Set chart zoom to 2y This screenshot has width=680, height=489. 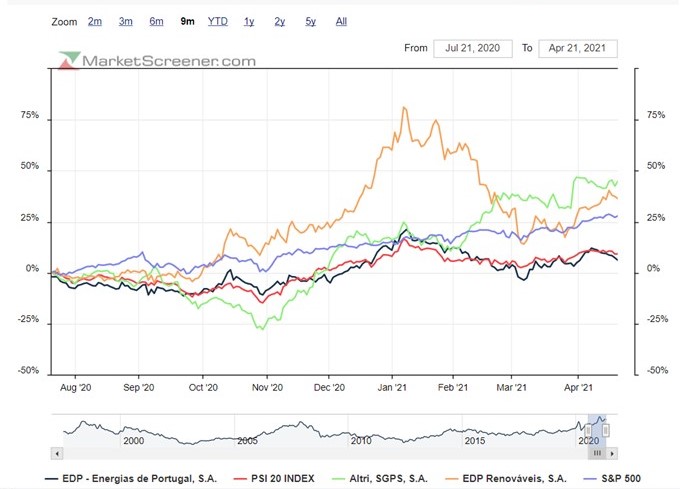point(280,21)
